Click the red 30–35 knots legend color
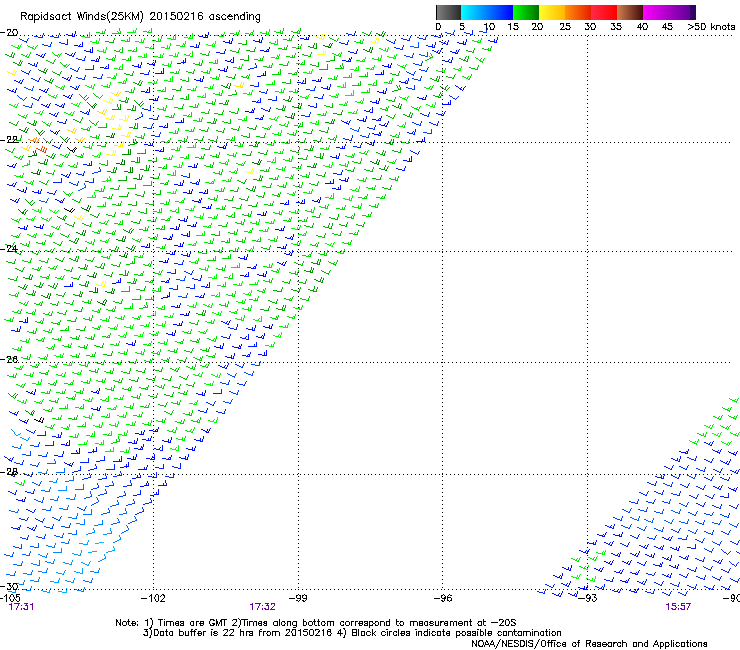The width and height of the screenshot is (740, 650). coord(604,12)
